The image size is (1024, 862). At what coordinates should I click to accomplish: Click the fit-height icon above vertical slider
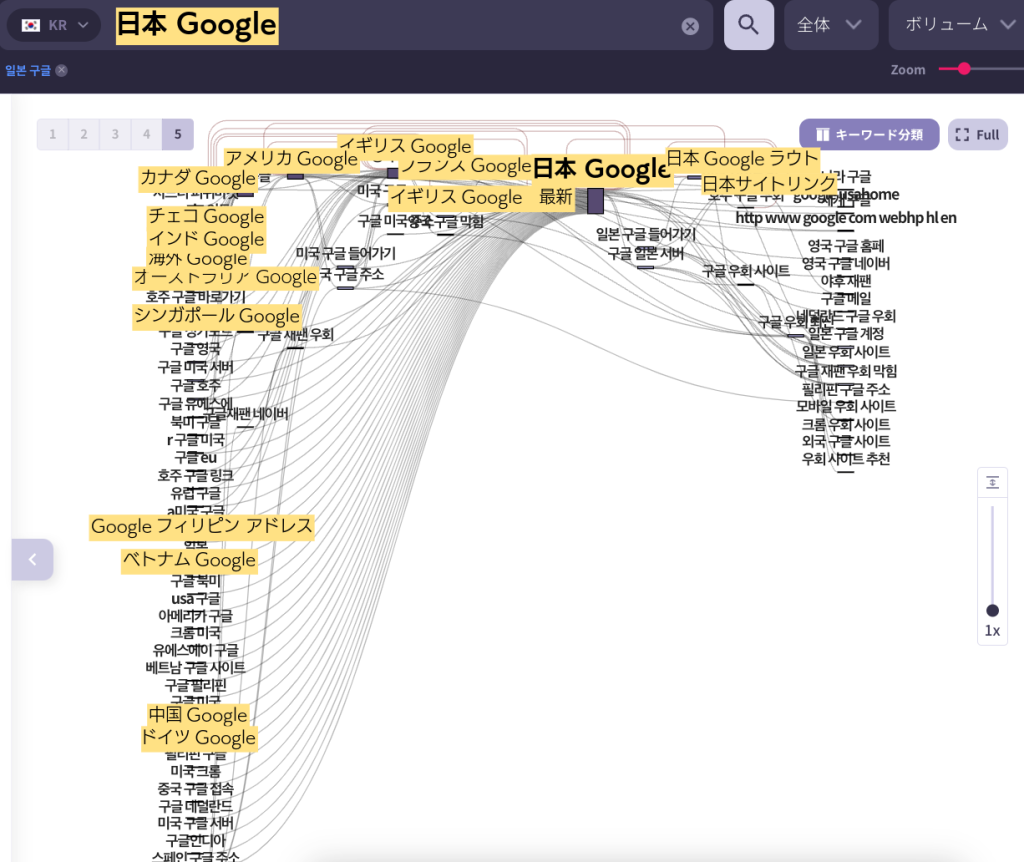[992, 483]
